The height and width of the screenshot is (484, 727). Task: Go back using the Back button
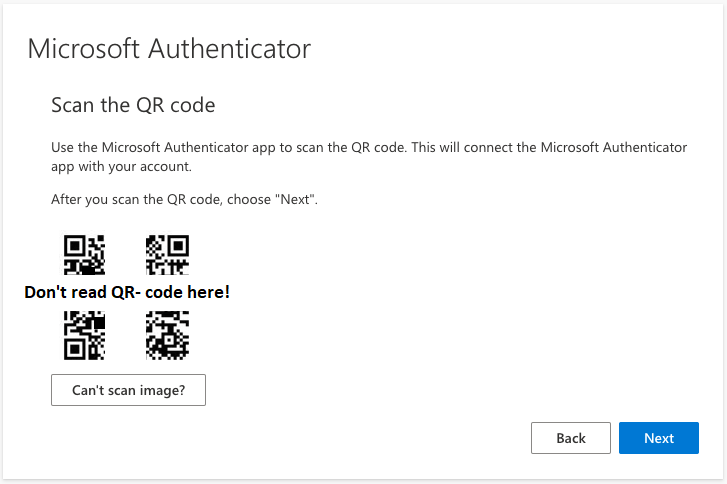[570, 438]
